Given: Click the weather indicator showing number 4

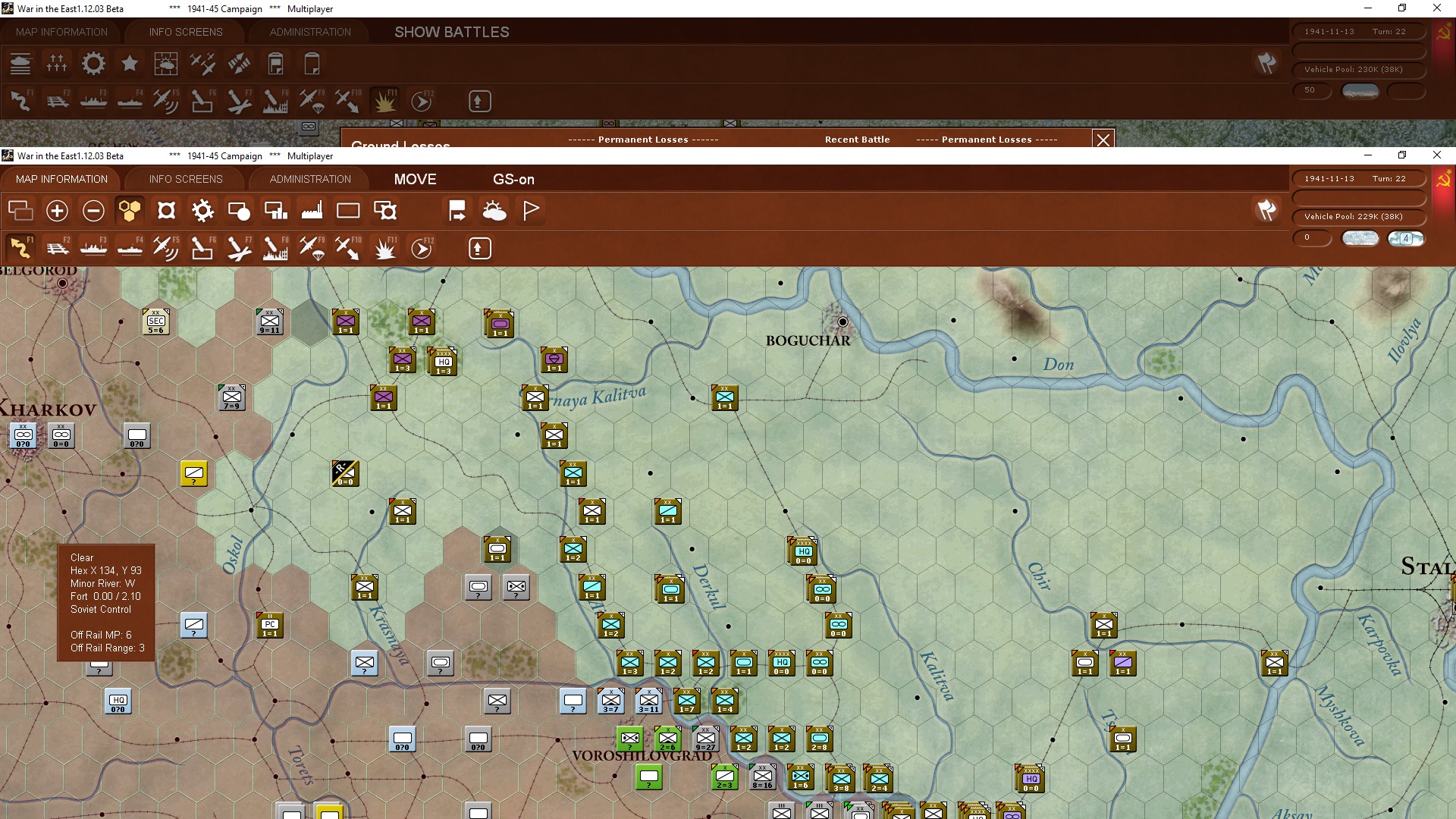Looking at the screenshot, I should click(1406, 238).
